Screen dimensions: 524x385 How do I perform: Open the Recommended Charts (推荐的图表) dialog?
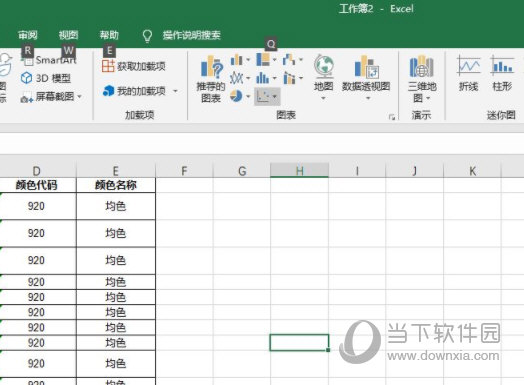[211, 79]
